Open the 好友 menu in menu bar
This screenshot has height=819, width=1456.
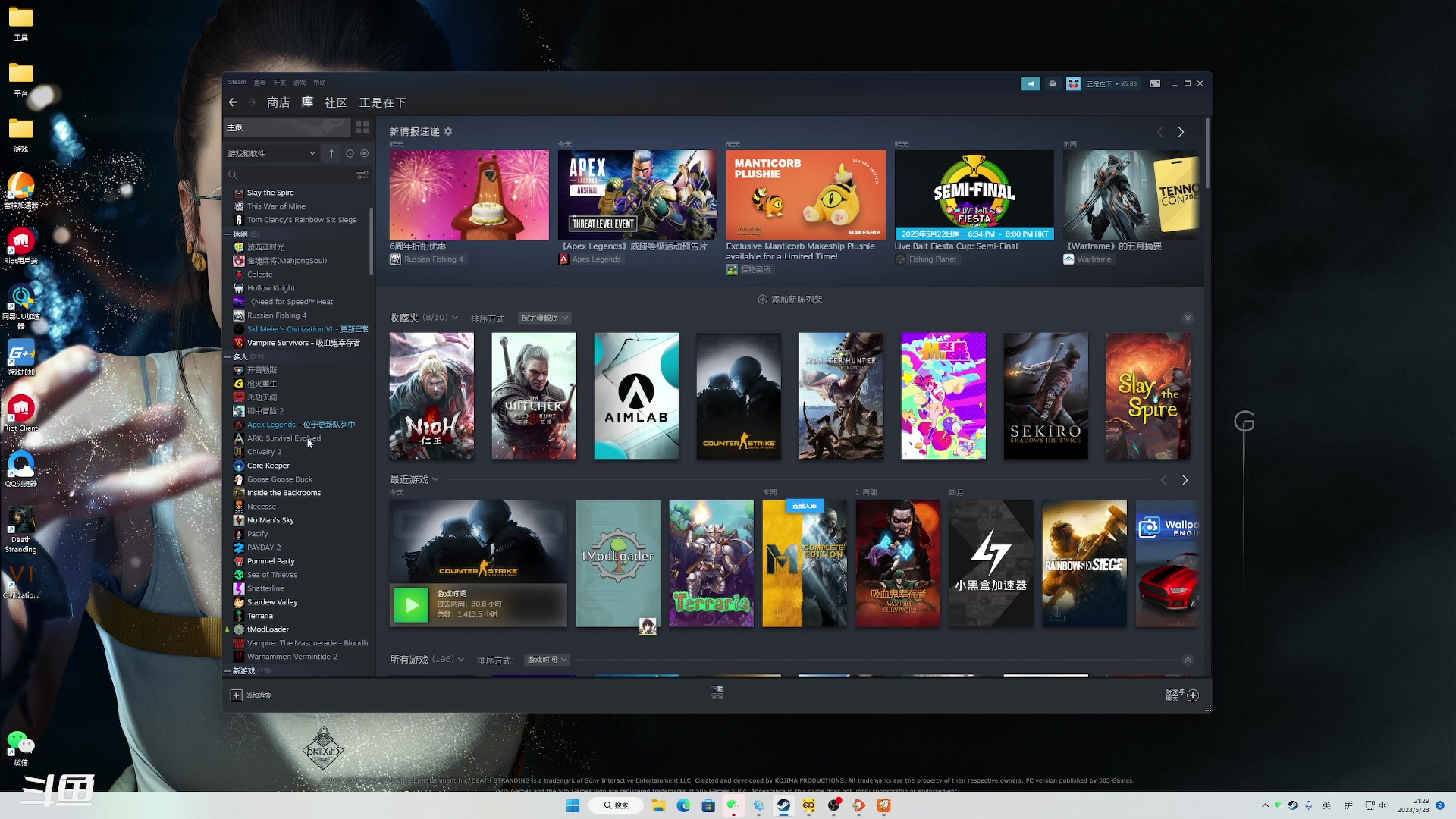(279, 83)
